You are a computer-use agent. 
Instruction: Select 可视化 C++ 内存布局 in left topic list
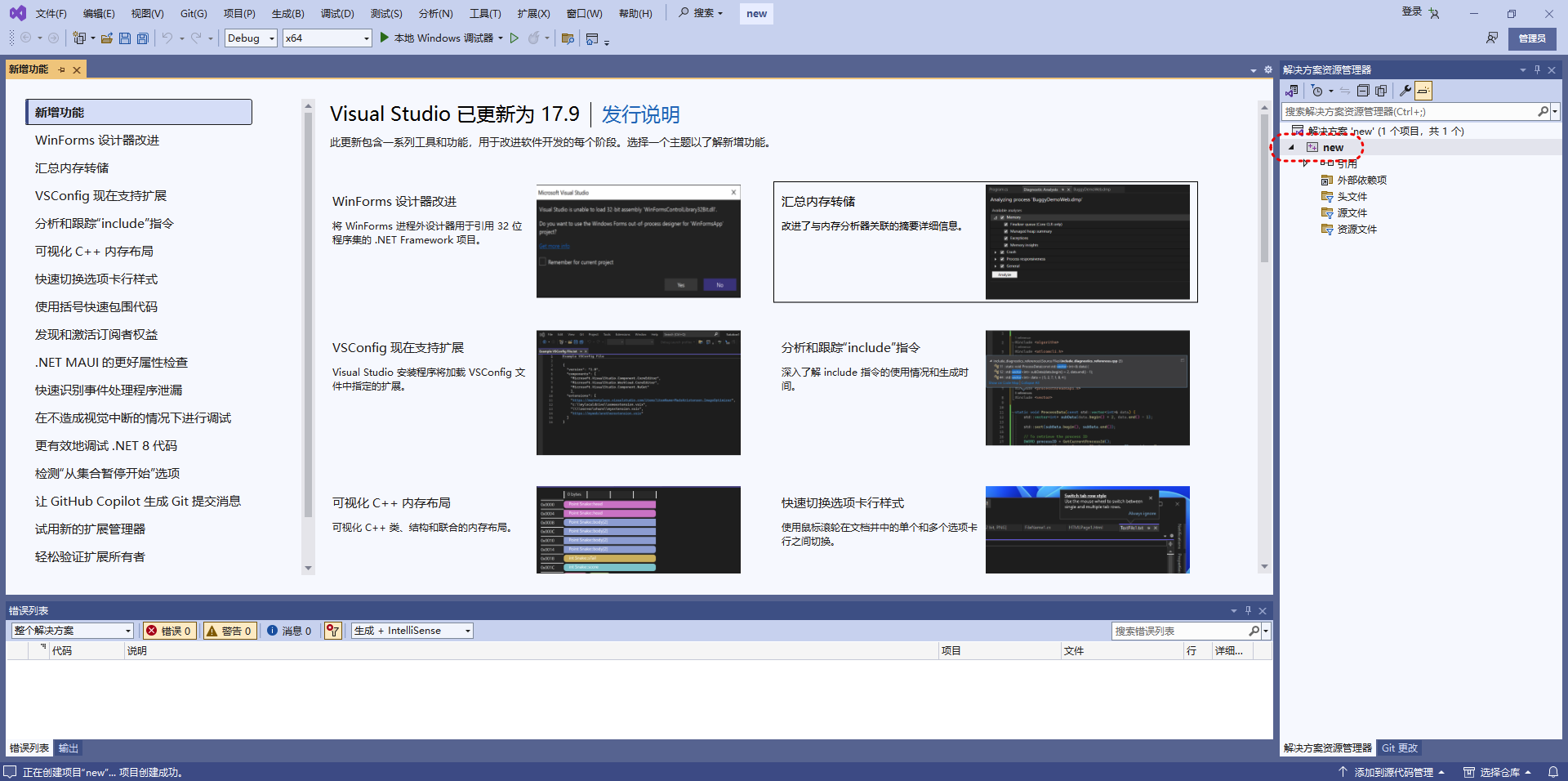tap(94, 252)
